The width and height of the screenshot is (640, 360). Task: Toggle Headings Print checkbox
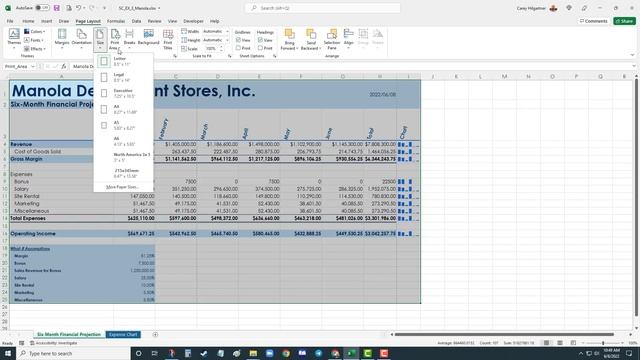tap(260, 48)
